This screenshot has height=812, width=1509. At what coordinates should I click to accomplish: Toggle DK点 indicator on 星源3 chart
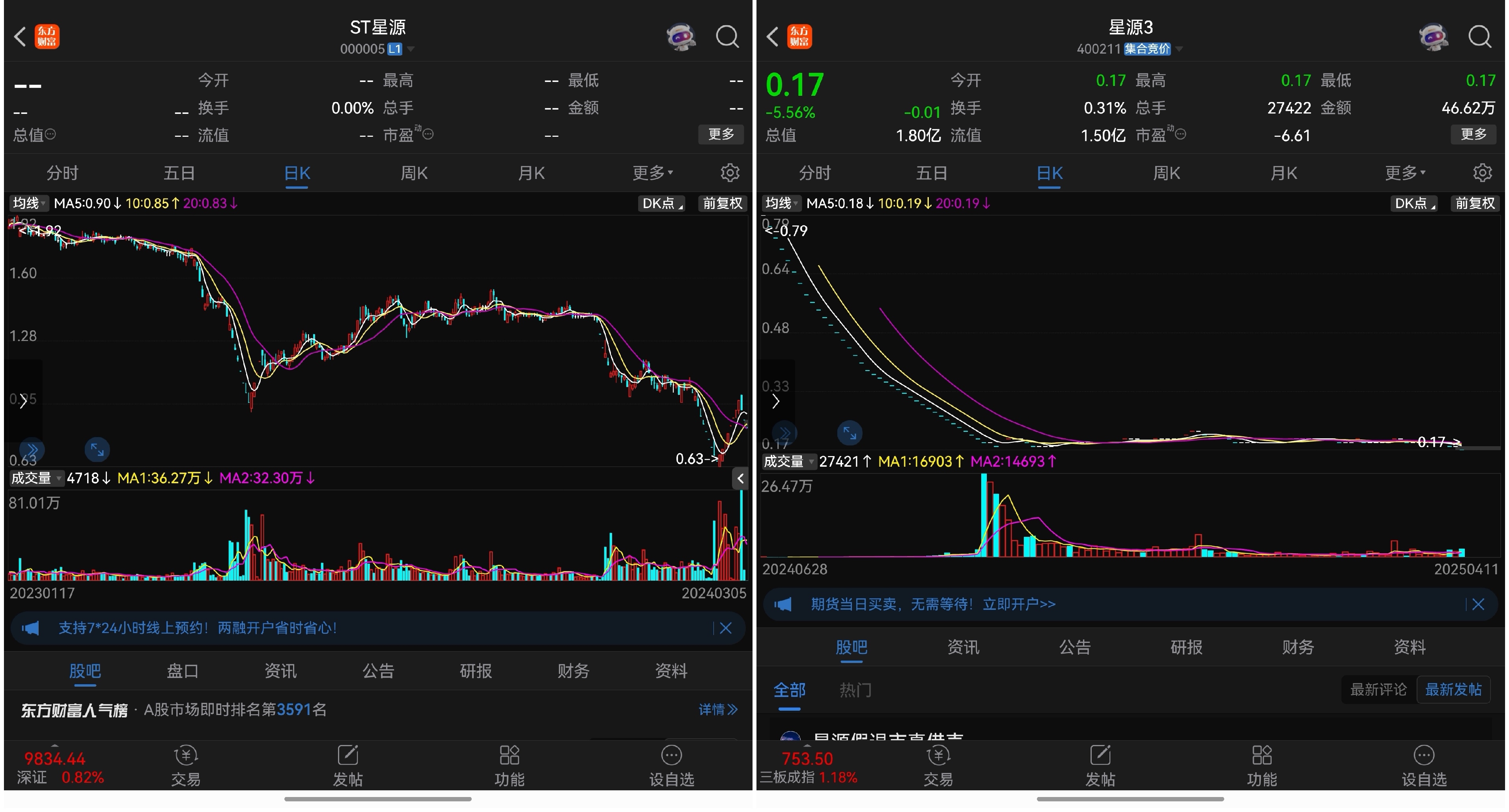point(1414,203)
